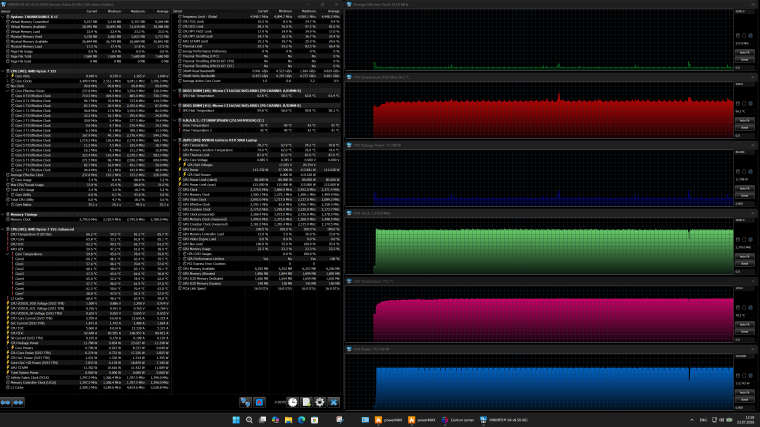Select the PCIe Link Speed row
This screenshot has height=427, width=760.
tap(257, 288)
